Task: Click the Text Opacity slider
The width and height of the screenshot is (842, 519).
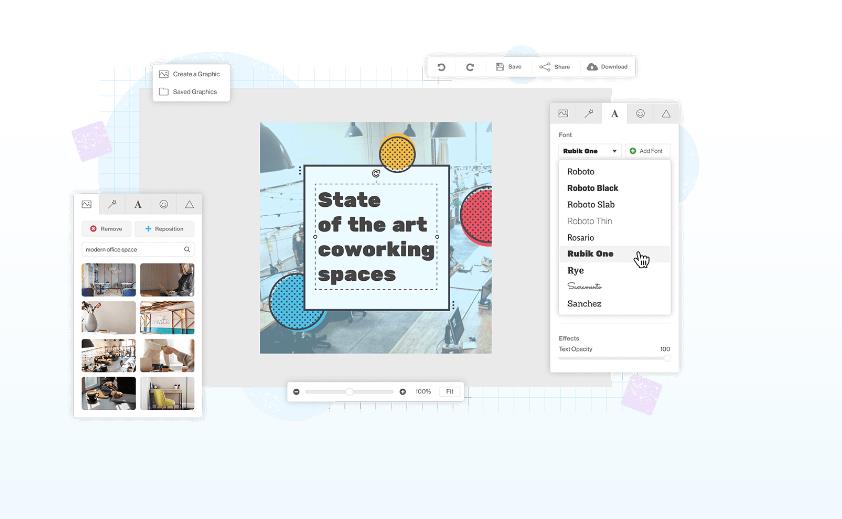Action: tap(614, 357)
